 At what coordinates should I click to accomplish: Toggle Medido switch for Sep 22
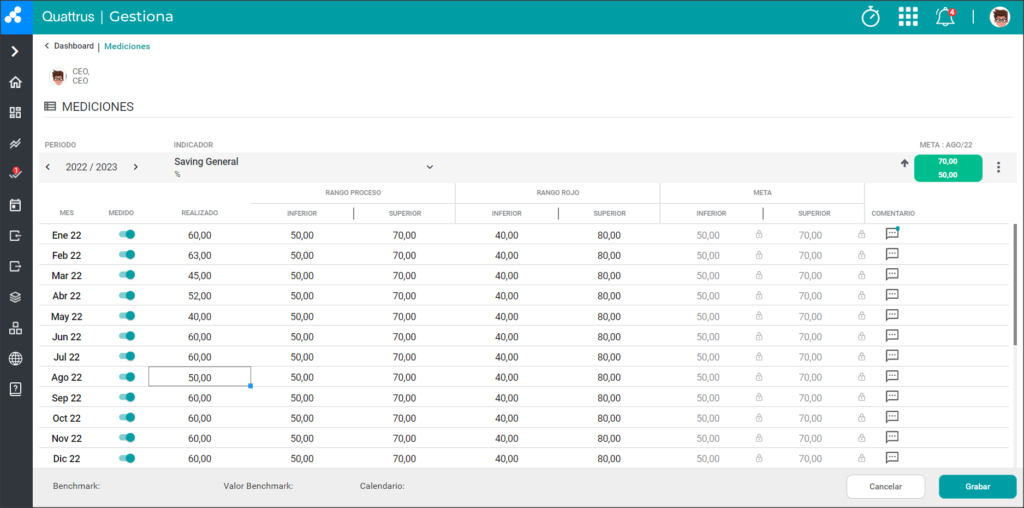point(127,397)
